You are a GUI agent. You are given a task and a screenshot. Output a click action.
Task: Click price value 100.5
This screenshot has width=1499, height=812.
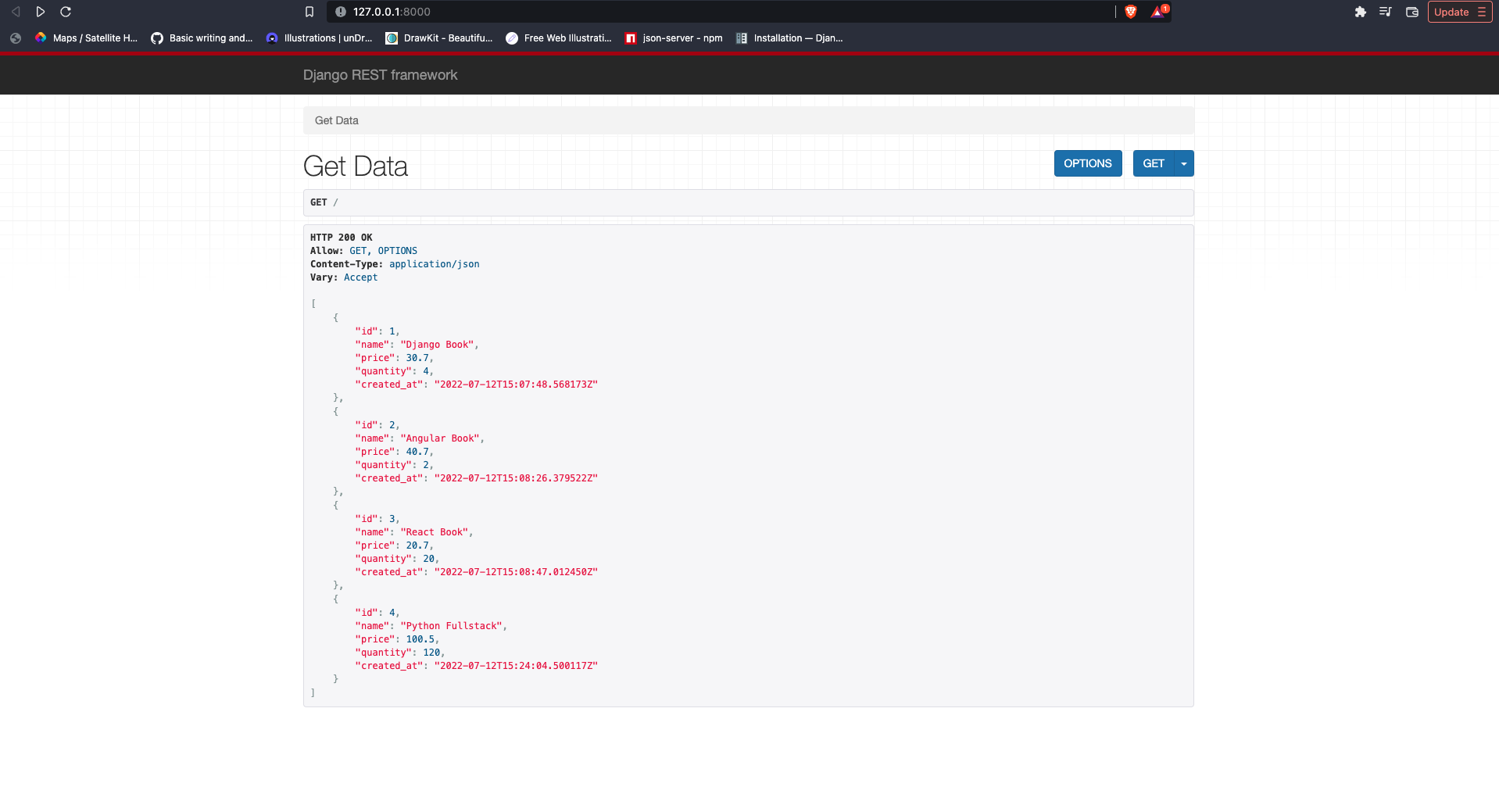point(420,639)
